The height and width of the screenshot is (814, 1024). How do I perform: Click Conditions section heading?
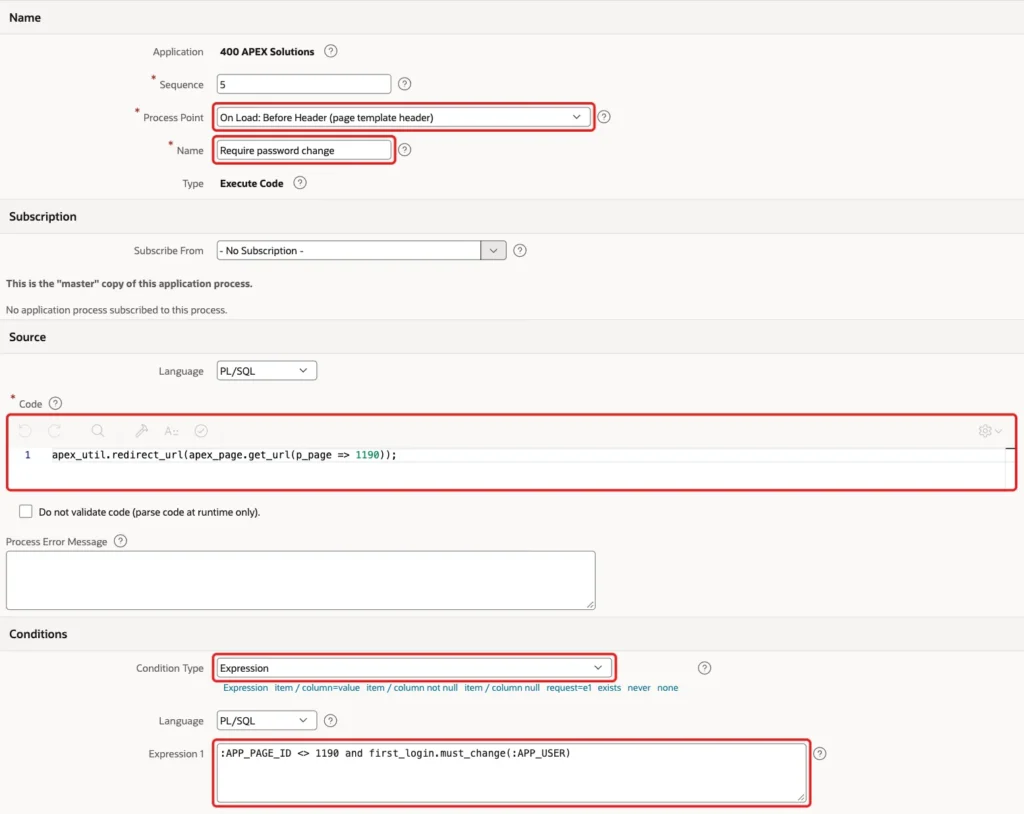[x=38, y=634]
